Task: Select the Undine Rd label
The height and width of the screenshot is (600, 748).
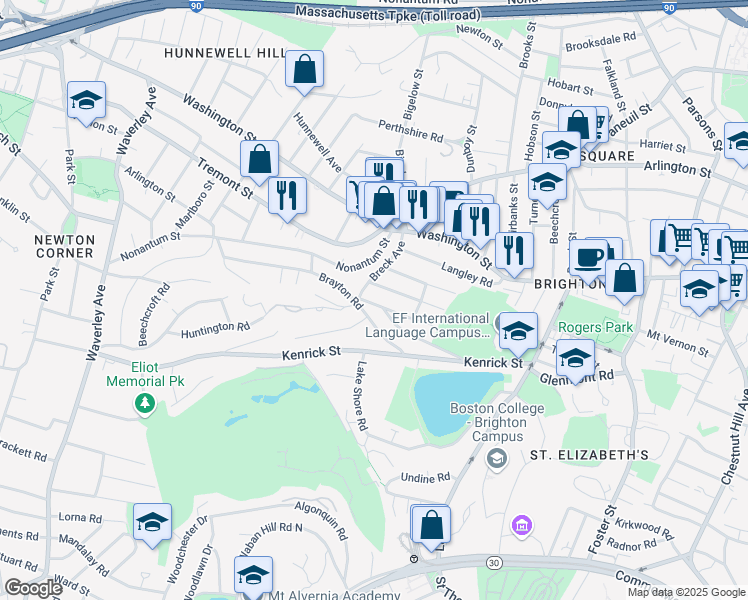Action: [426, 477]
